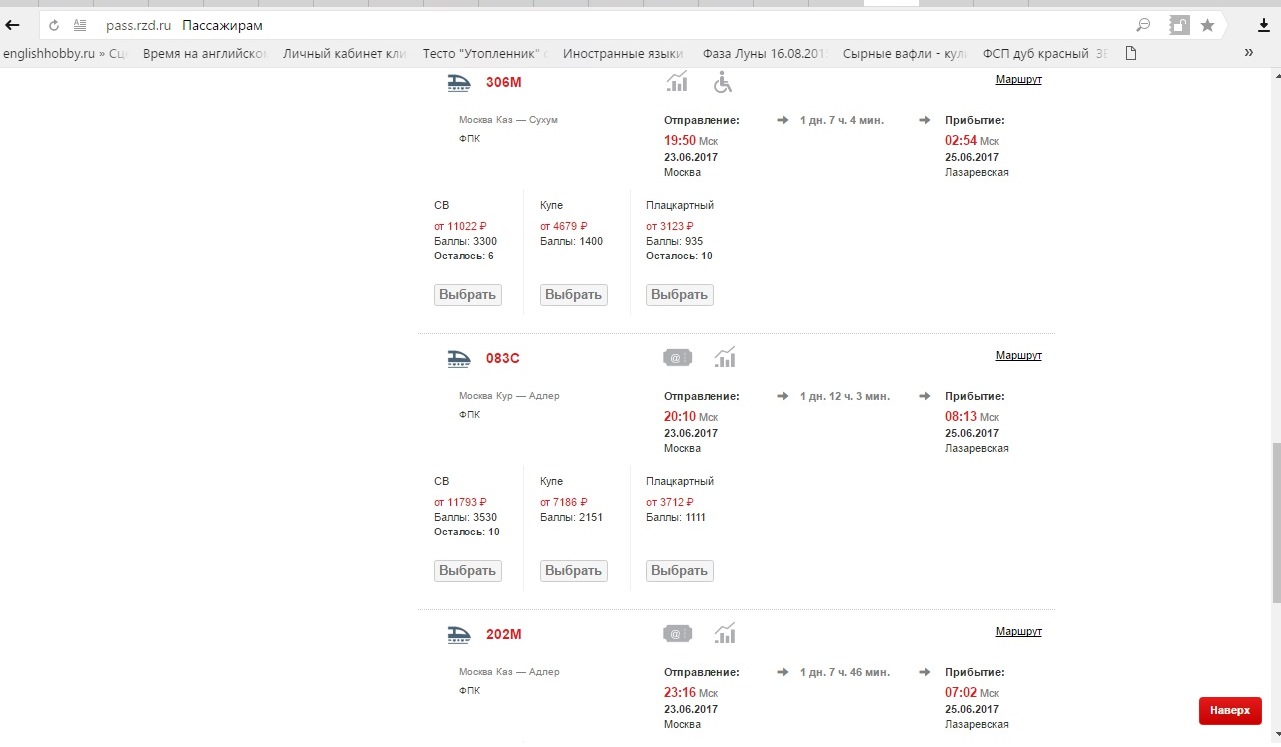Click the browser back arrow

pos(14,25)
